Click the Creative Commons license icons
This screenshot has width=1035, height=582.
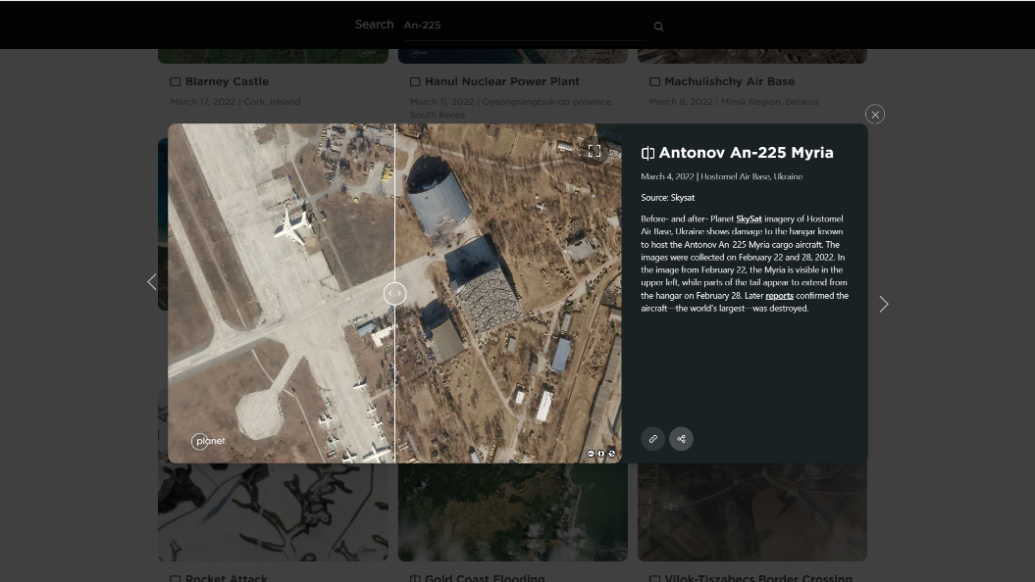pos(601,454)
